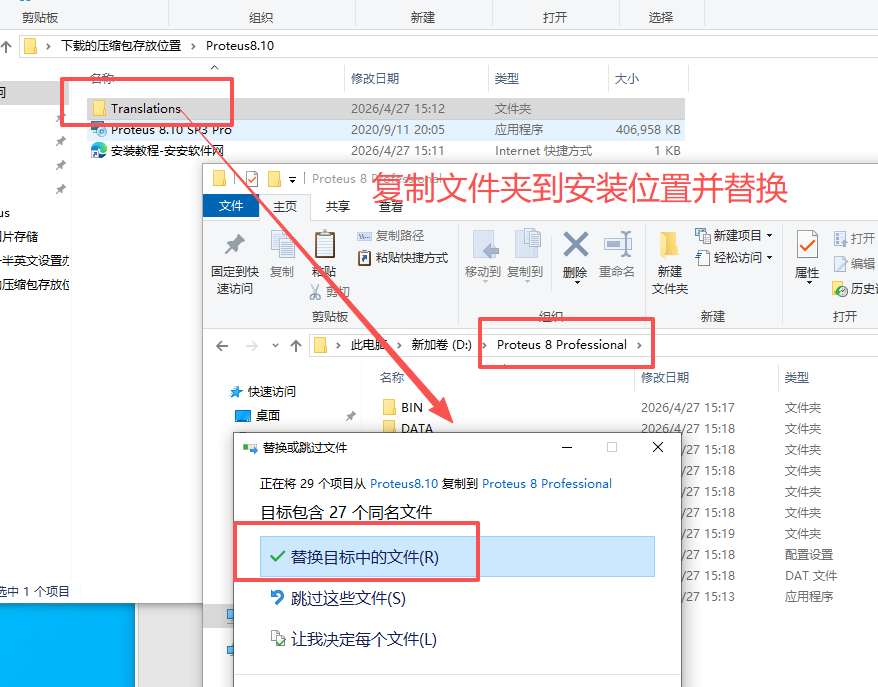Image resolution: width=878 pixels, height=687 pixels.
Task: Select Proteus 8.10 SP3 Pro application file
Action: [171, 130]
